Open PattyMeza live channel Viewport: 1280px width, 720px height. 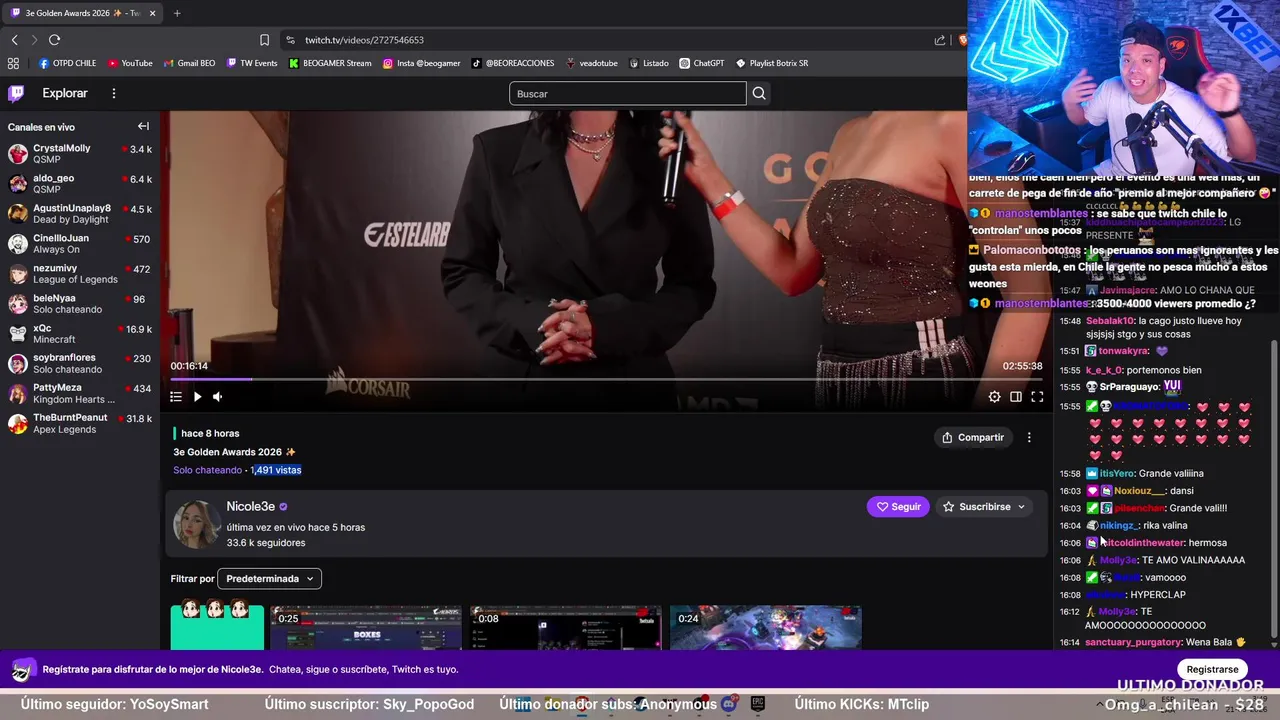[x=80, y=393]
